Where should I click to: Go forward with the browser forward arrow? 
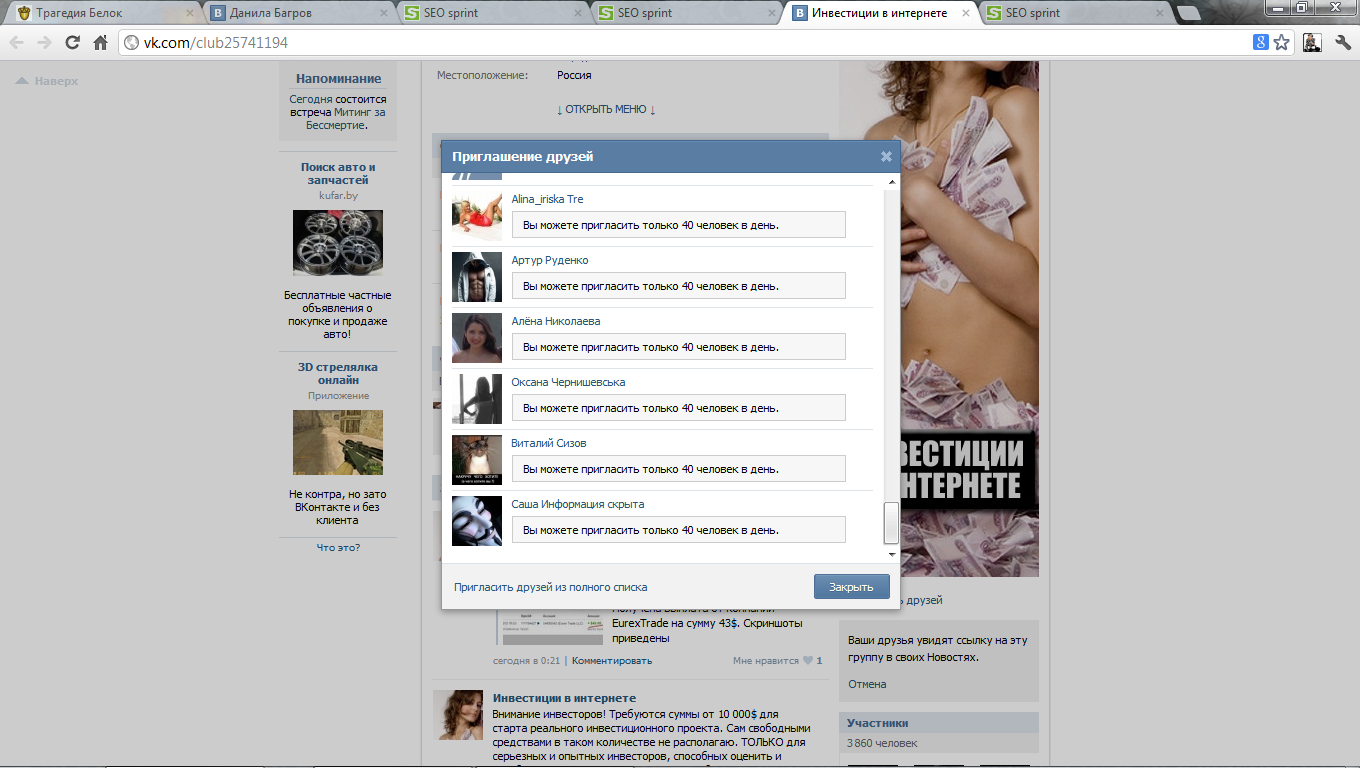(x=44, y=42)
